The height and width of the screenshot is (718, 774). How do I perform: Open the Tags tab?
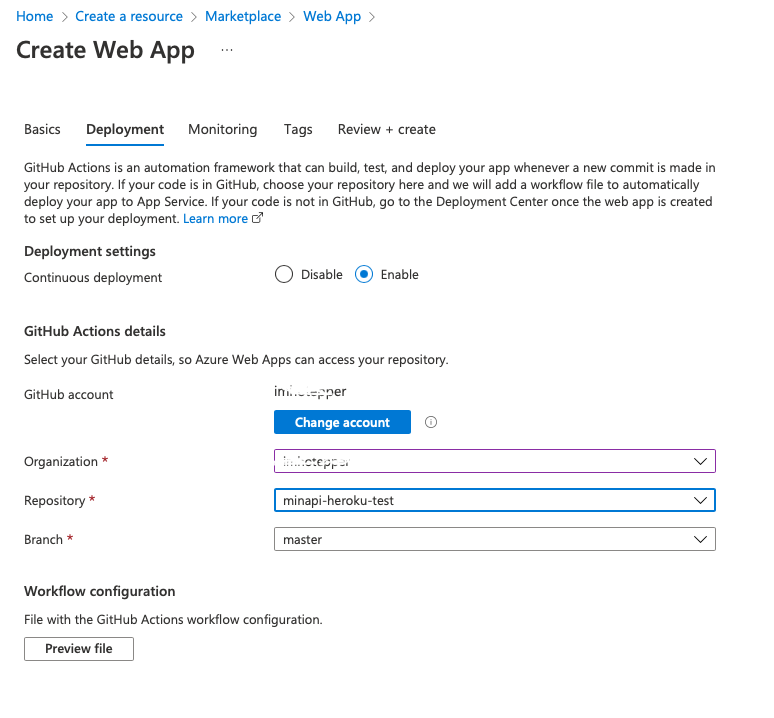(298, 129)
